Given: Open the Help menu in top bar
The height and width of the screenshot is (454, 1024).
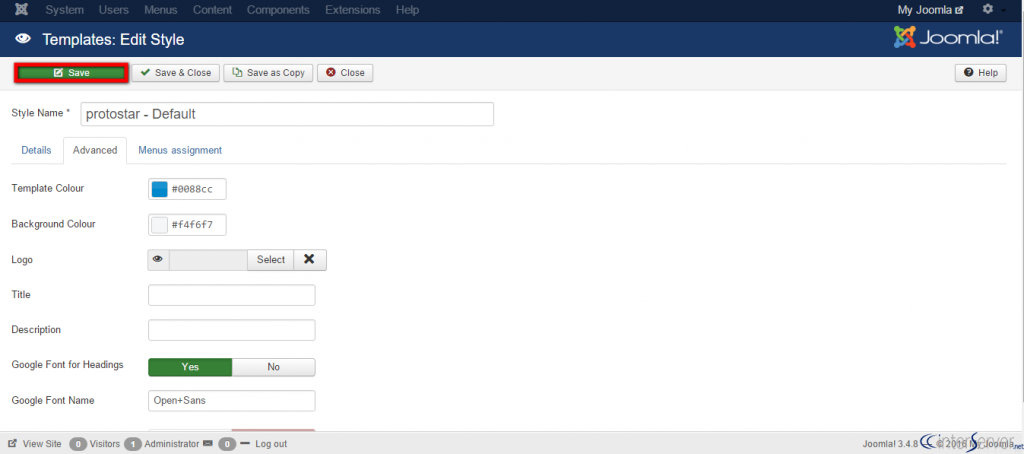Looking at the screenshot, I should click(x=408, y=10).
